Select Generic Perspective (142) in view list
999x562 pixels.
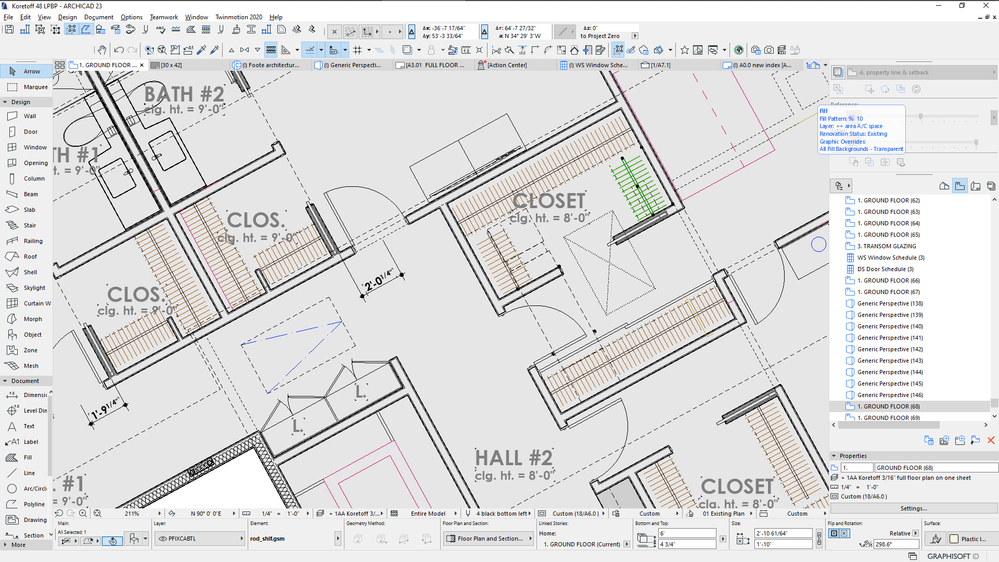890,349
